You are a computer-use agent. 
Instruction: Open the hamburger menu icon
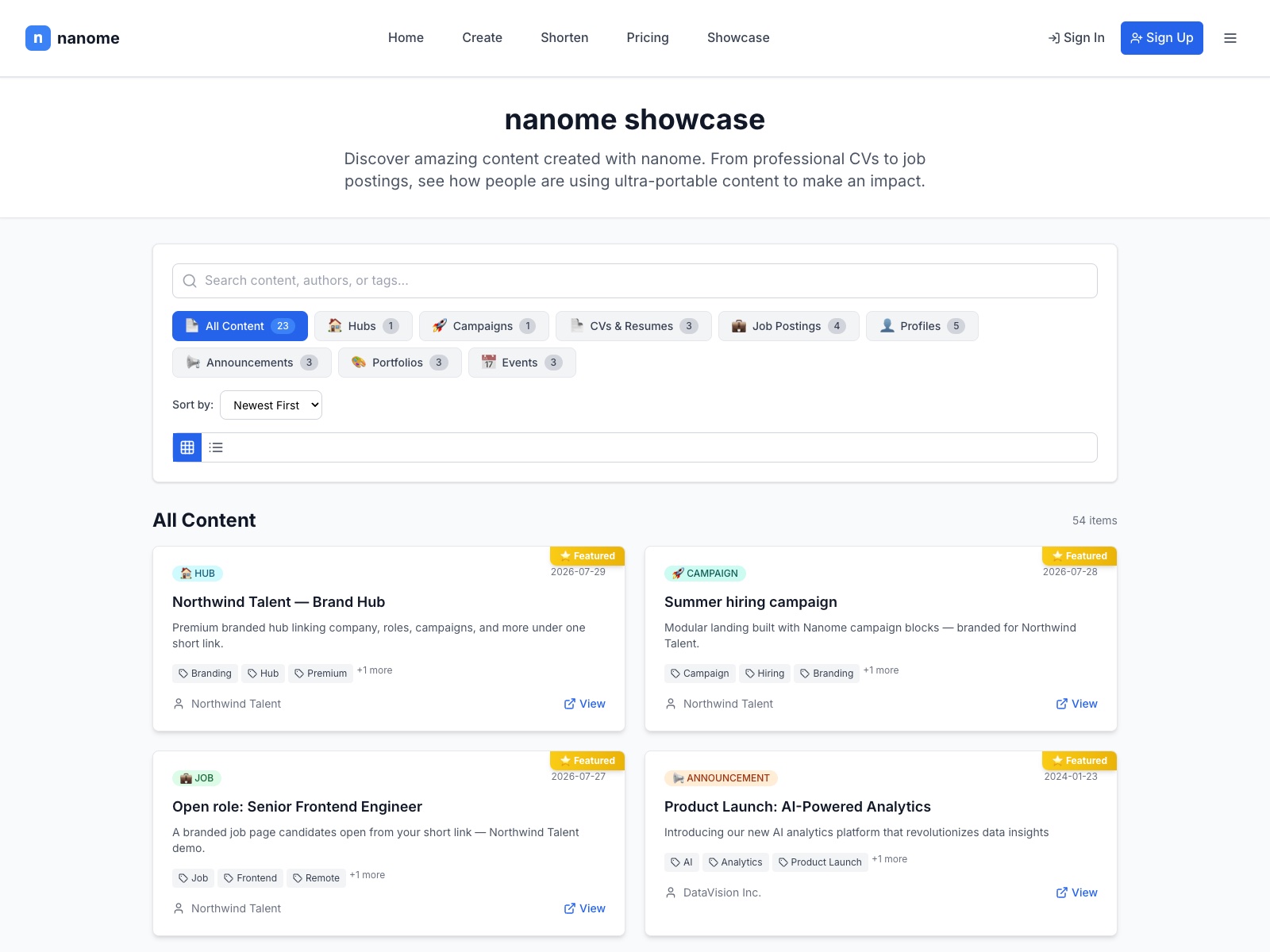click(x=1230, y=38)
